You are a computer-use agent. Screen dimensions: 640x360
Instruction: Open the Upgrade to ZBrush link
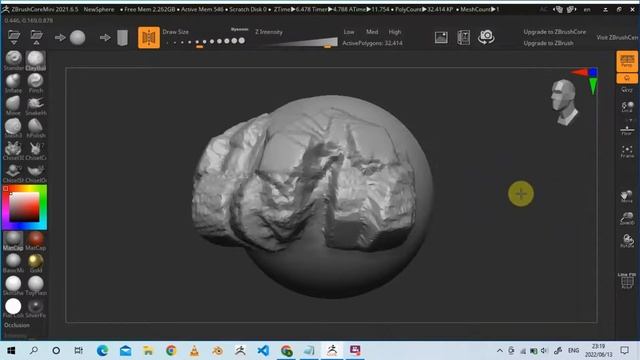tap(548, 43)
